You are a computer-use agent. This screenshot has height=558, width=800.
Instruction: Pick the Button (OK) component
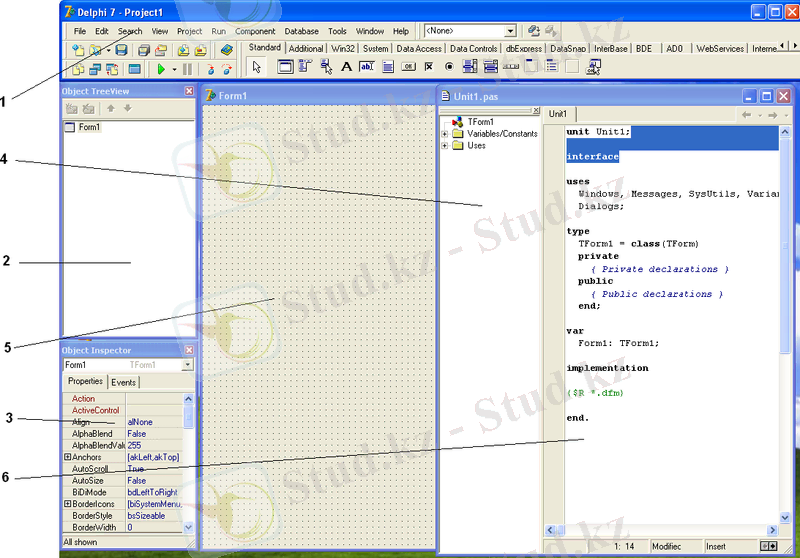[408, 67]
